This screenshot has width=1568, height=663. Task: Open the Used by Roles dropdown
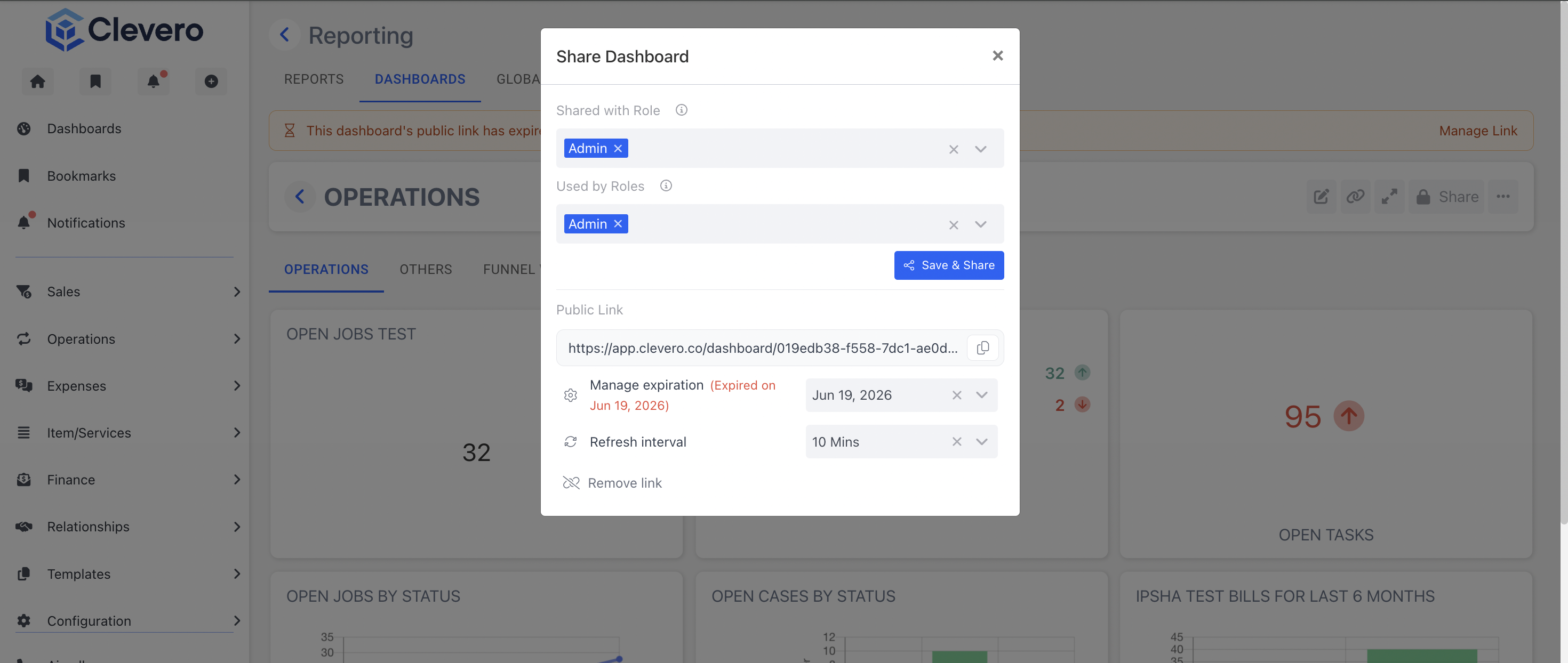981,224
